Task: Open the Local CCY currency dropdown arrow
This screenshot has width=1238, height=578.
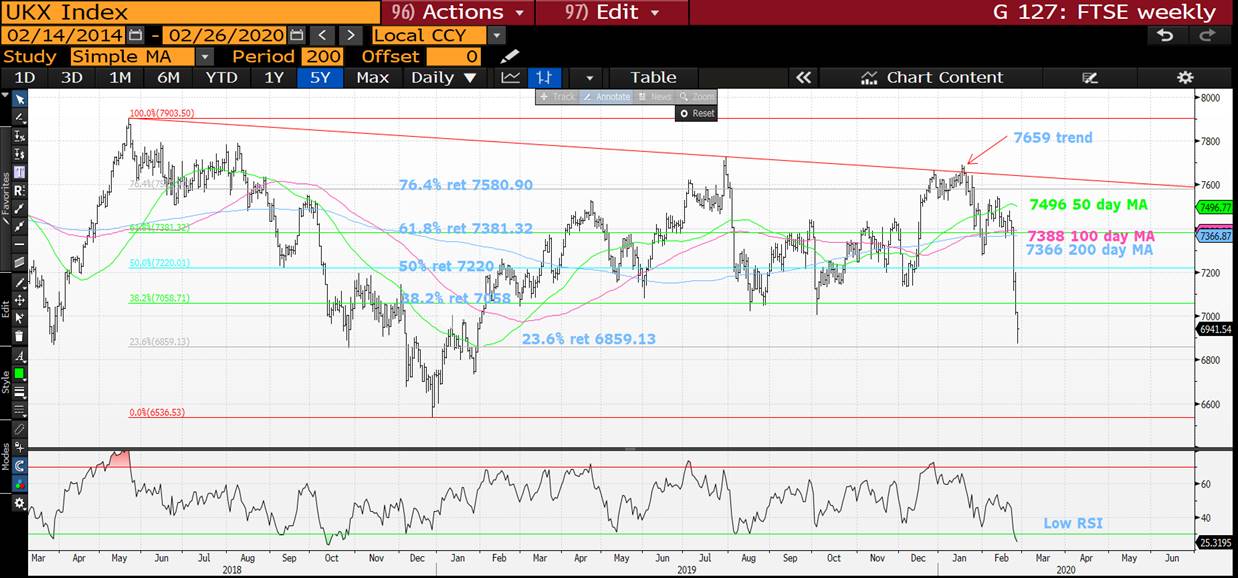Action: tap(497, 35)
